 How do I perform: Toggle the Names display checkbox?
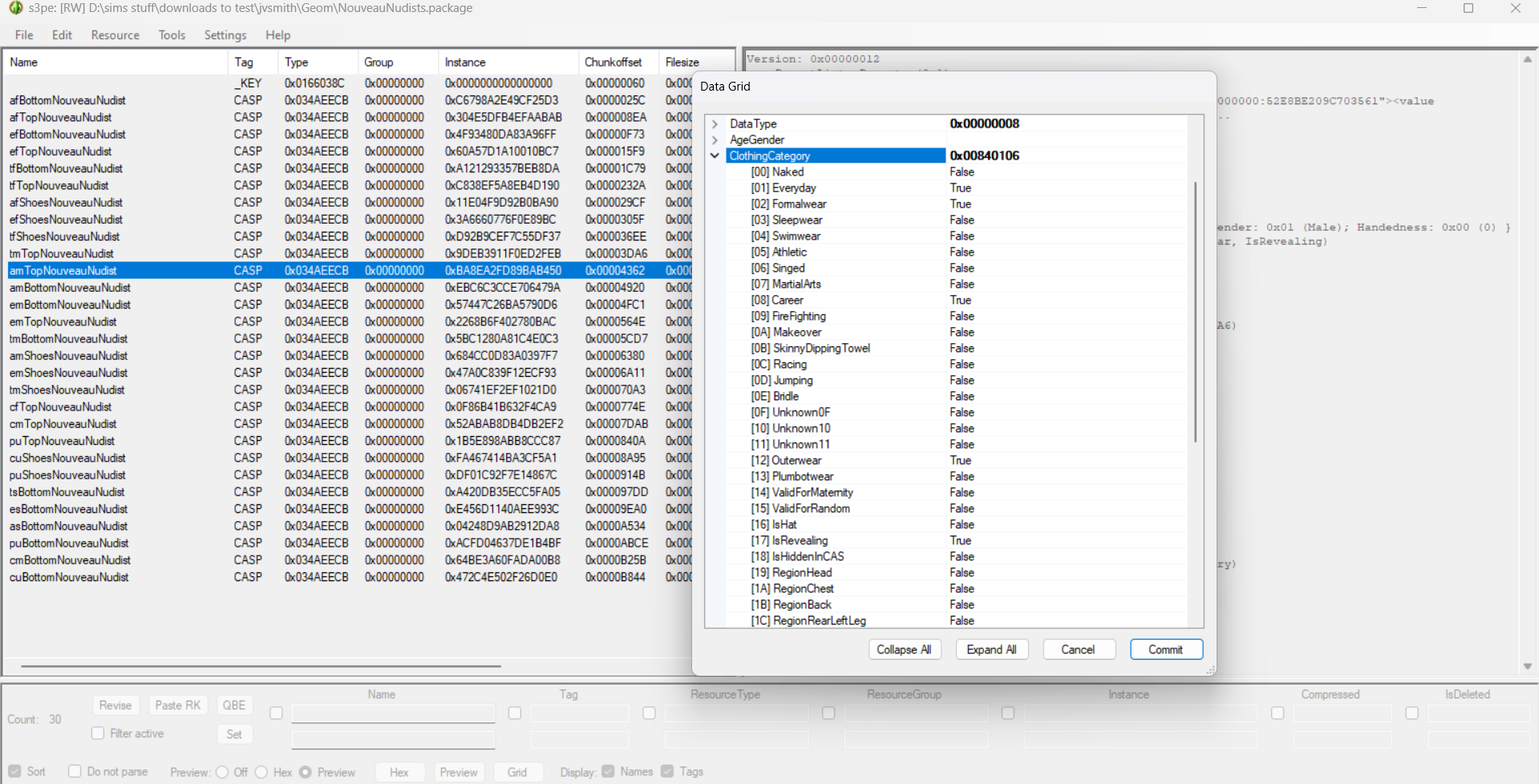tap(609, 771)
